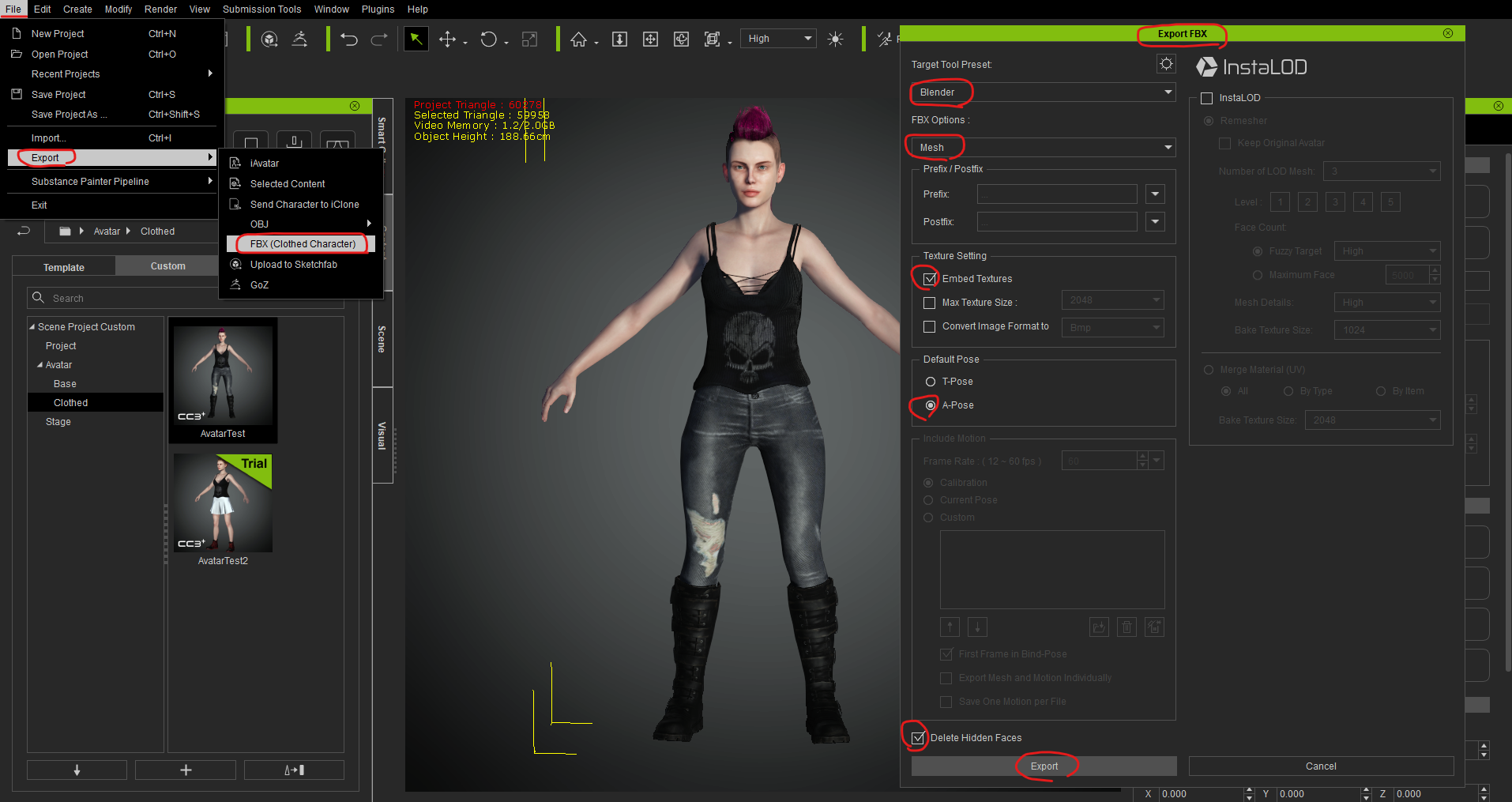The image size is (1512, 802).
Task: Click the replace button at bottom of Content panel
Action: tap(294, 770)
